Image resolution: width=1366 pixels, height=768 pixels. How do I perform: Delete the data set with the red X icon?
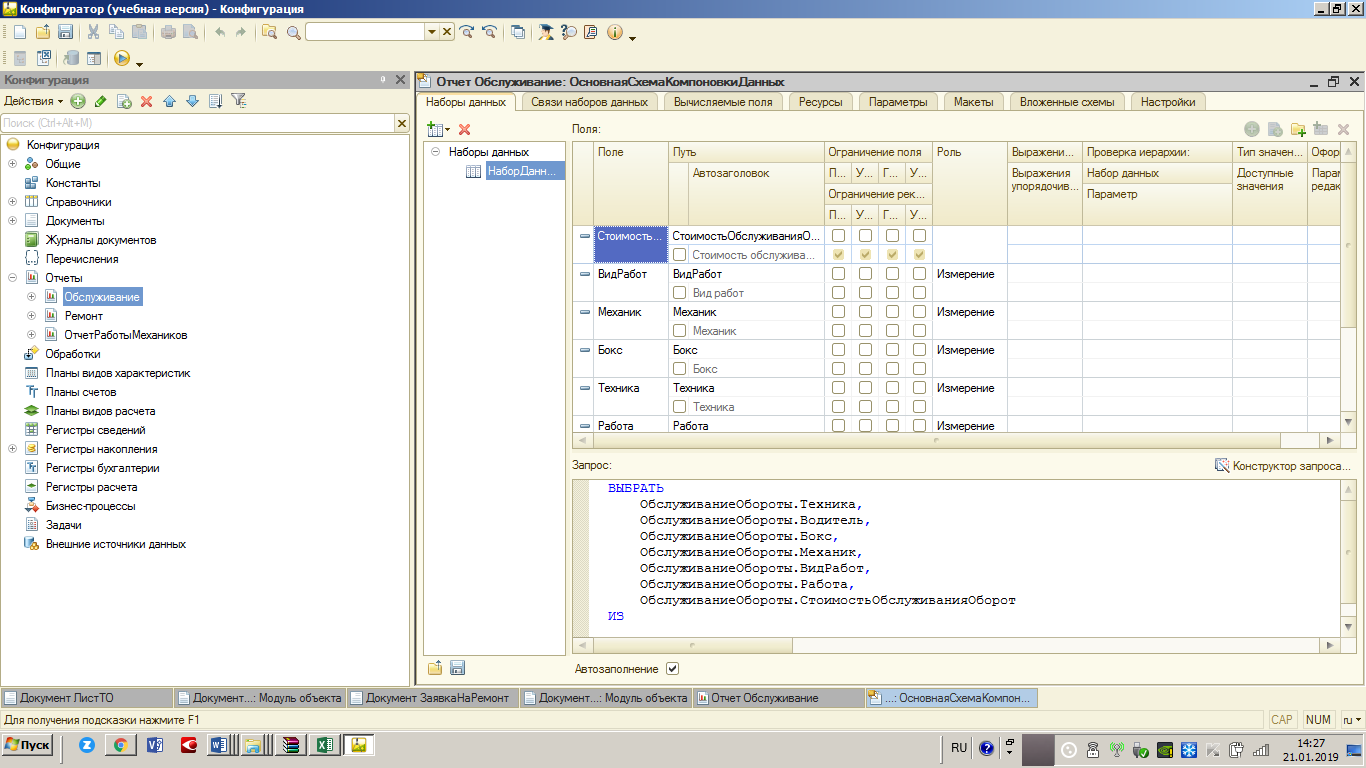click(x=464, y=129)
